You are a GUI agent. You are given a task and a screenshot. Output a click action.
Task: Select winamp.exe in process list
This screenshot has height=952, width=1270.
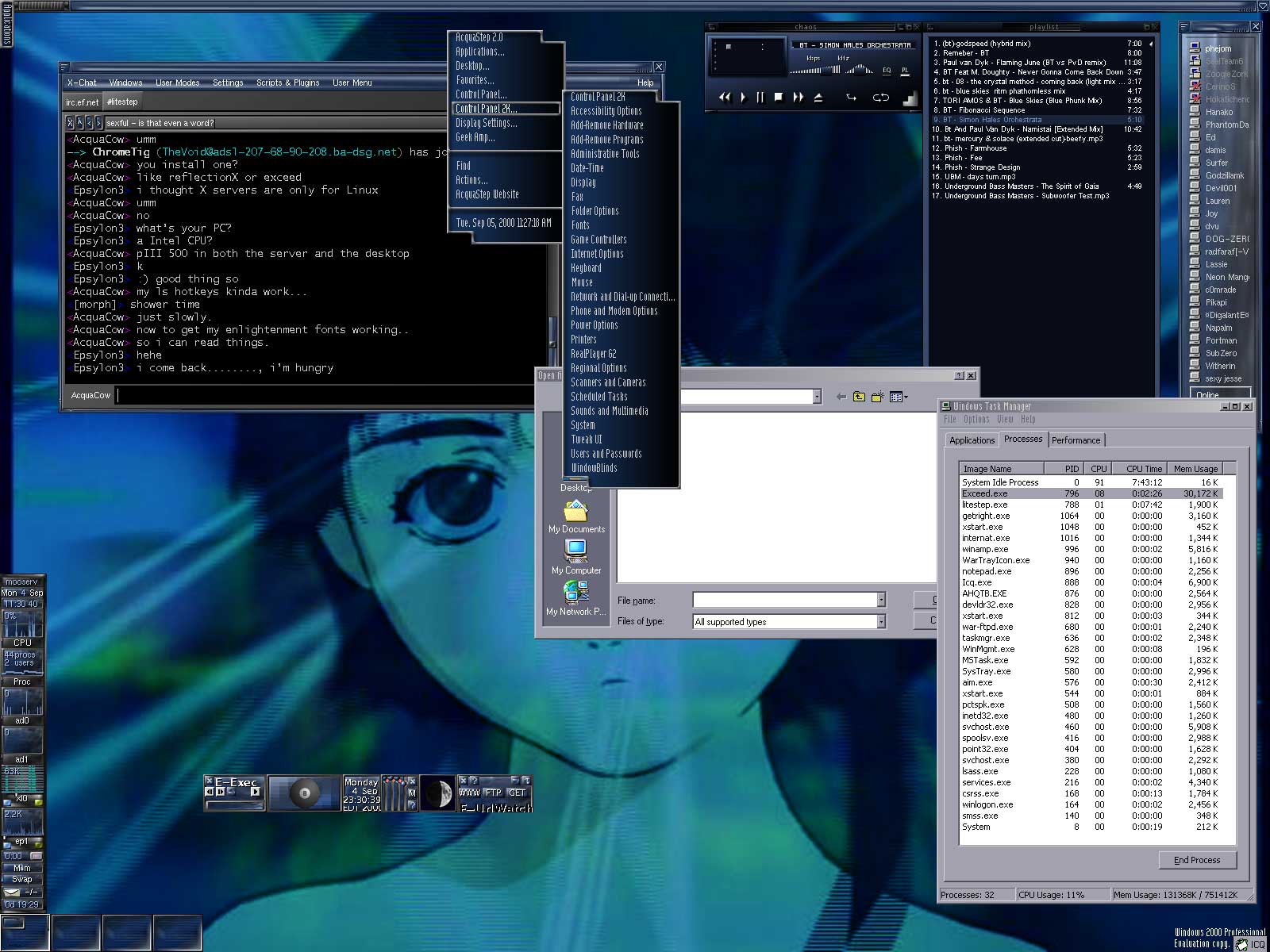(1090, 549)
